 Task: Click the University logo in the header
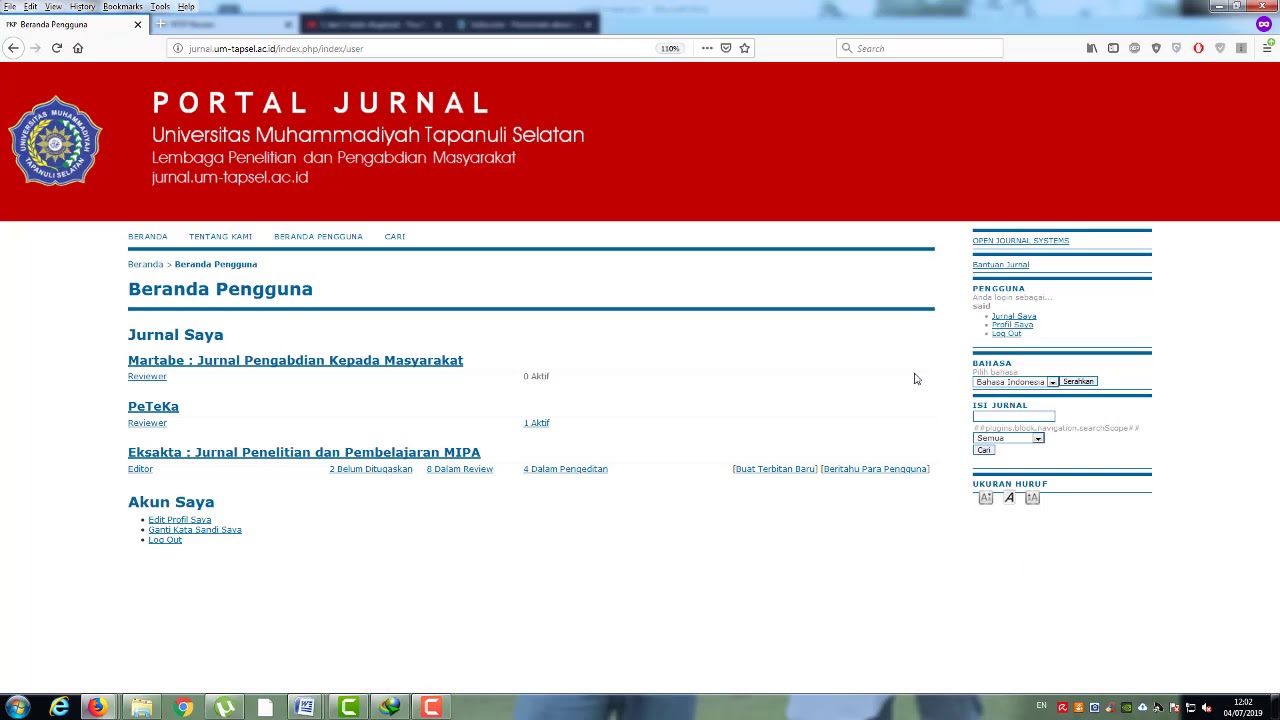[x=55, y=141]
